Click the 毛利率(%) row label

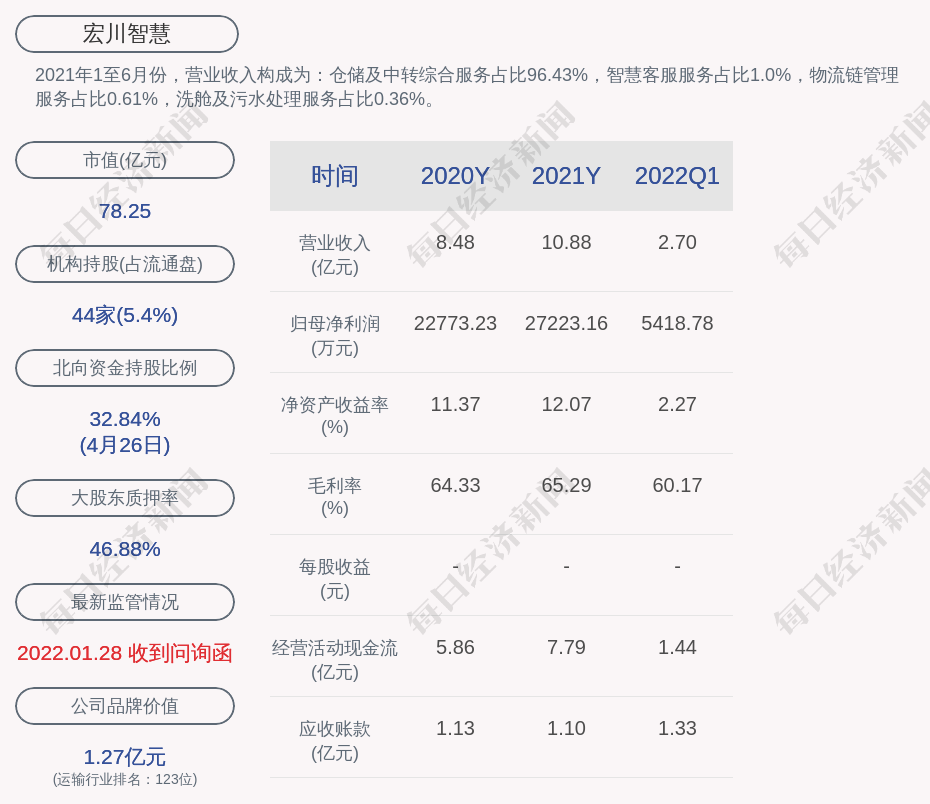pyautogui.click(x=335, y=497)
